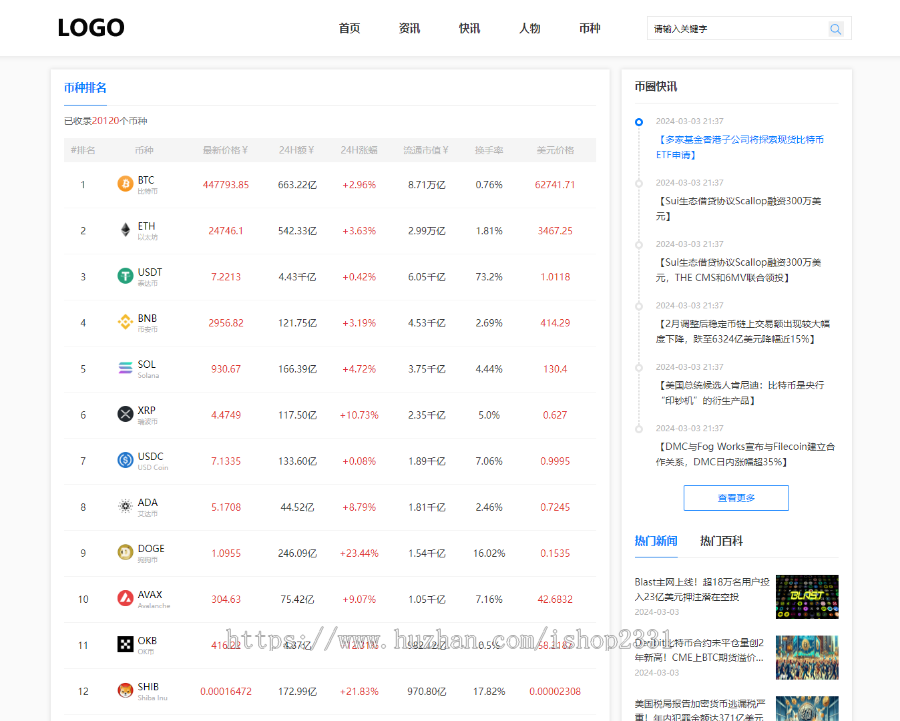This screenshot has width=900, height=721.
Task: Click the XRP coin icon
Action: pyautogui.click(x=125, y=414)
